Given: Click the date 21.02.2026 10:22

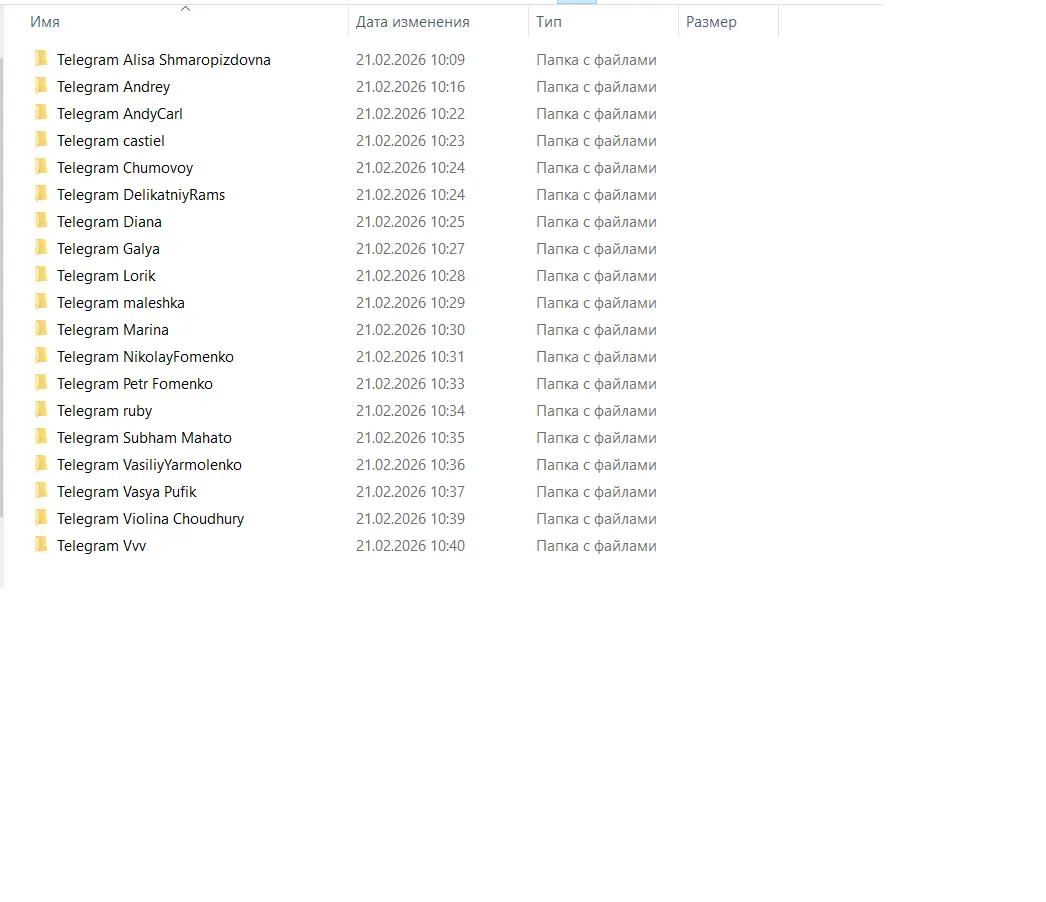Looking at the screenshot, I should pos(410,114).
